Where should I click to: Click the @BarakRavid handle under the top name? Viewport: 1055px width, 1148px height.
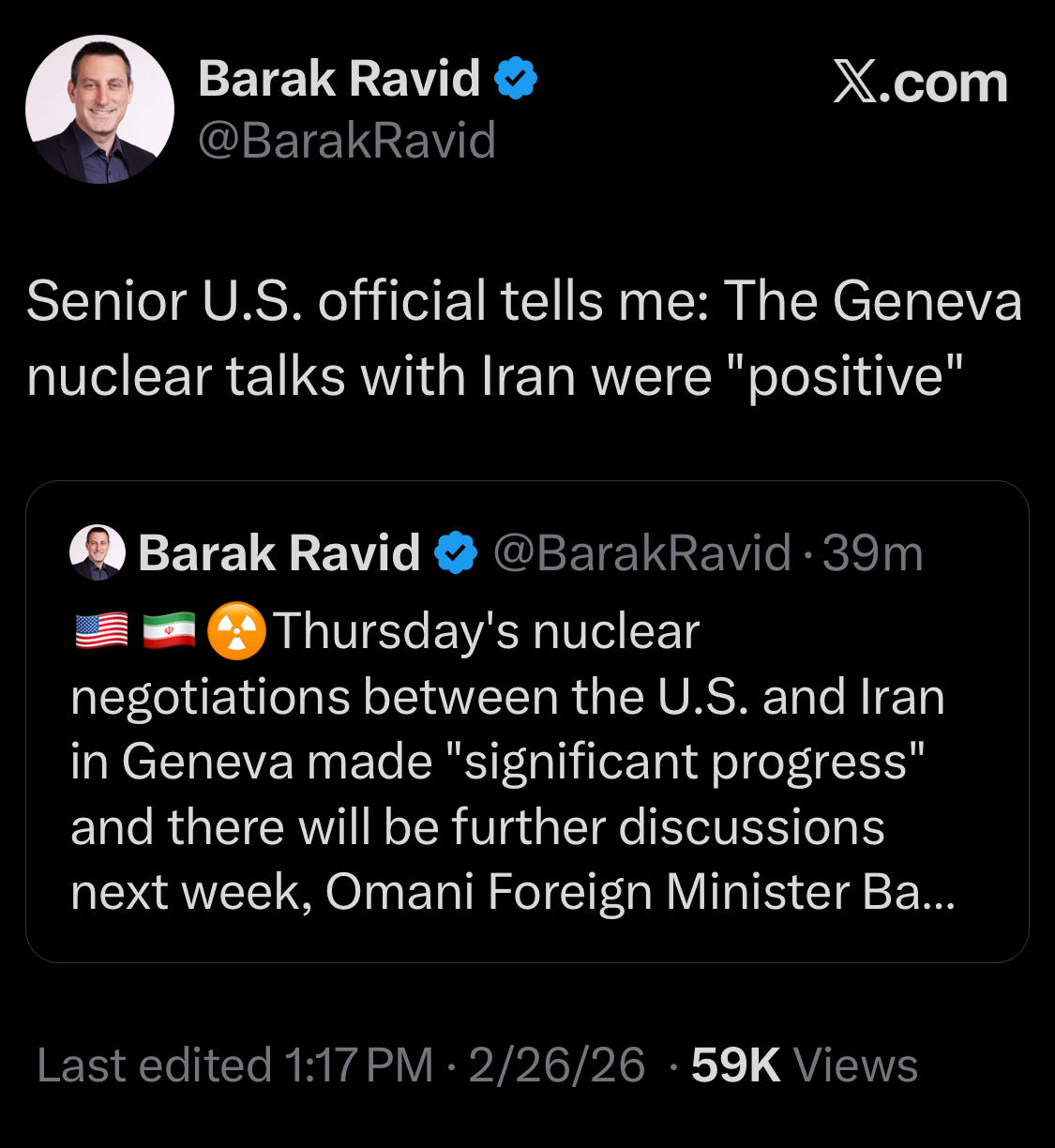[347, 141]
